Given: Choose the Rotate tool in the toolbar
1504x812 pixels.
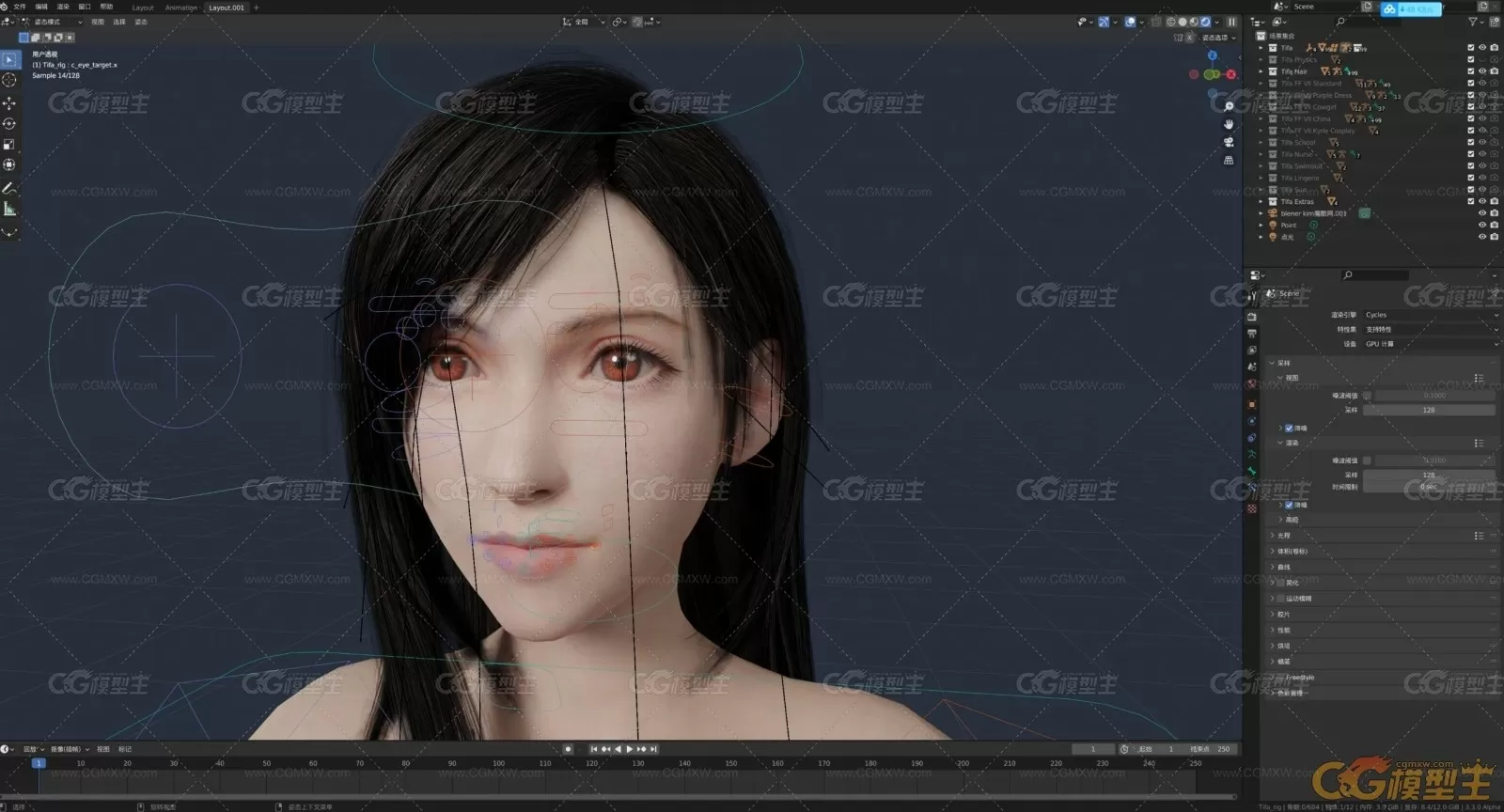Looking at the screenshot, I should click(9, 124).
